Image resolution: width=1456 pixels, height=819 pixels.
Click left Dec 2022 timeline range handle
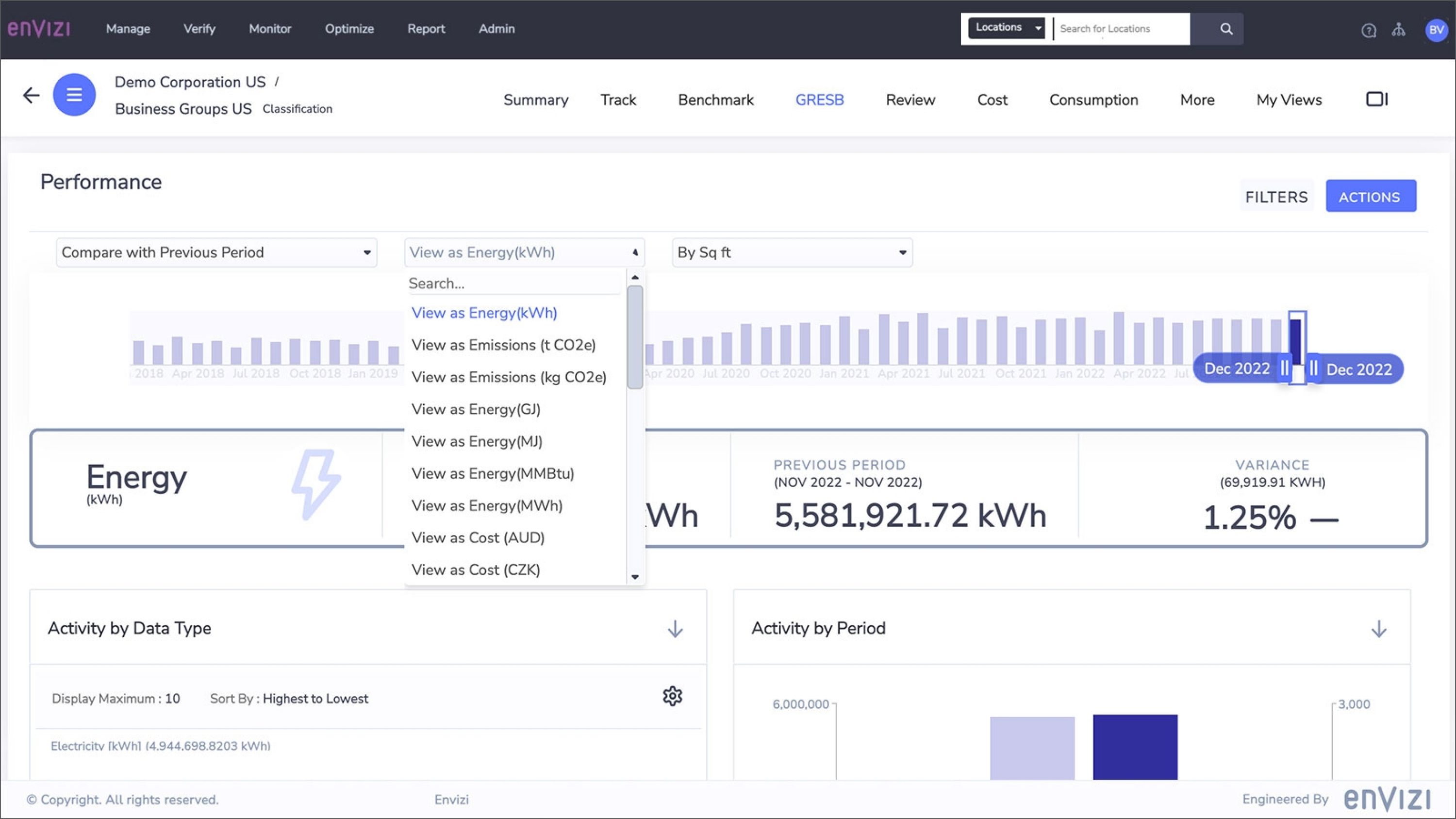point(1284,368)
